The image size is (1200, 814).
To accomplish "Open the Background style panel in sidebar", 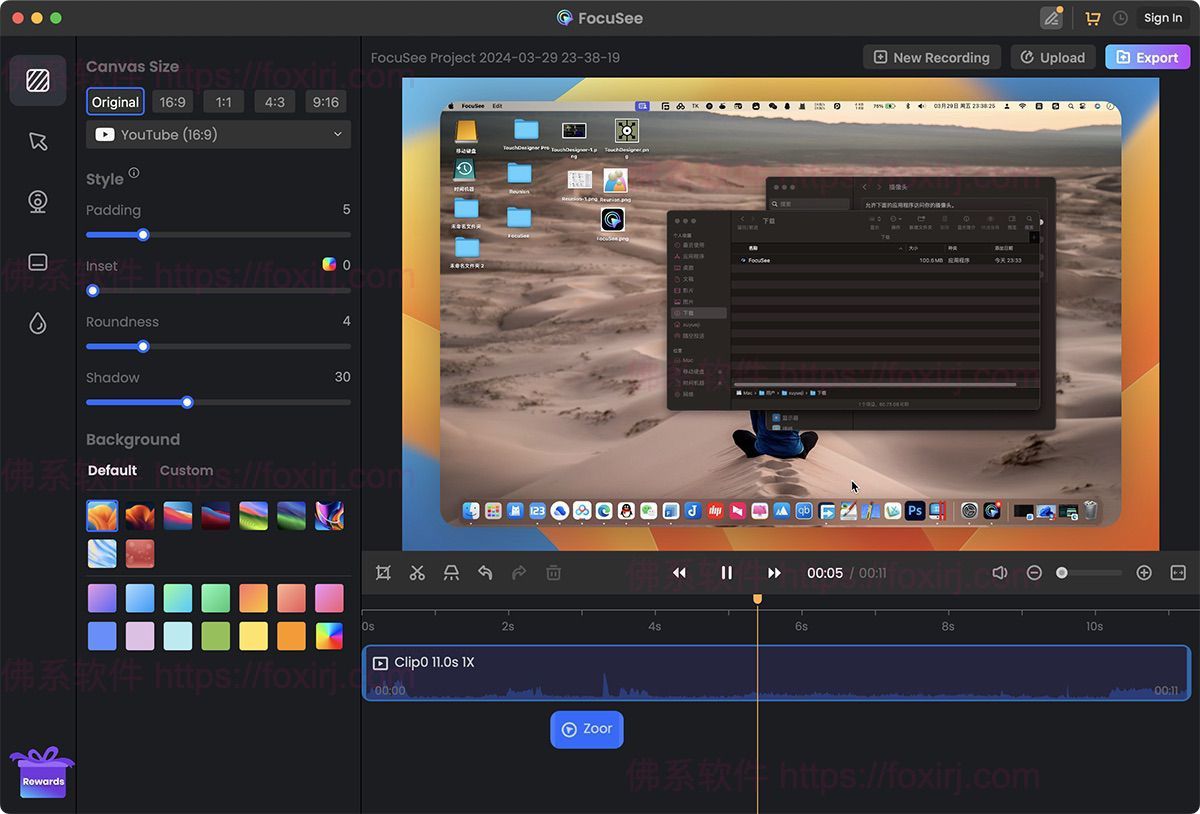I will pos(38,80).
